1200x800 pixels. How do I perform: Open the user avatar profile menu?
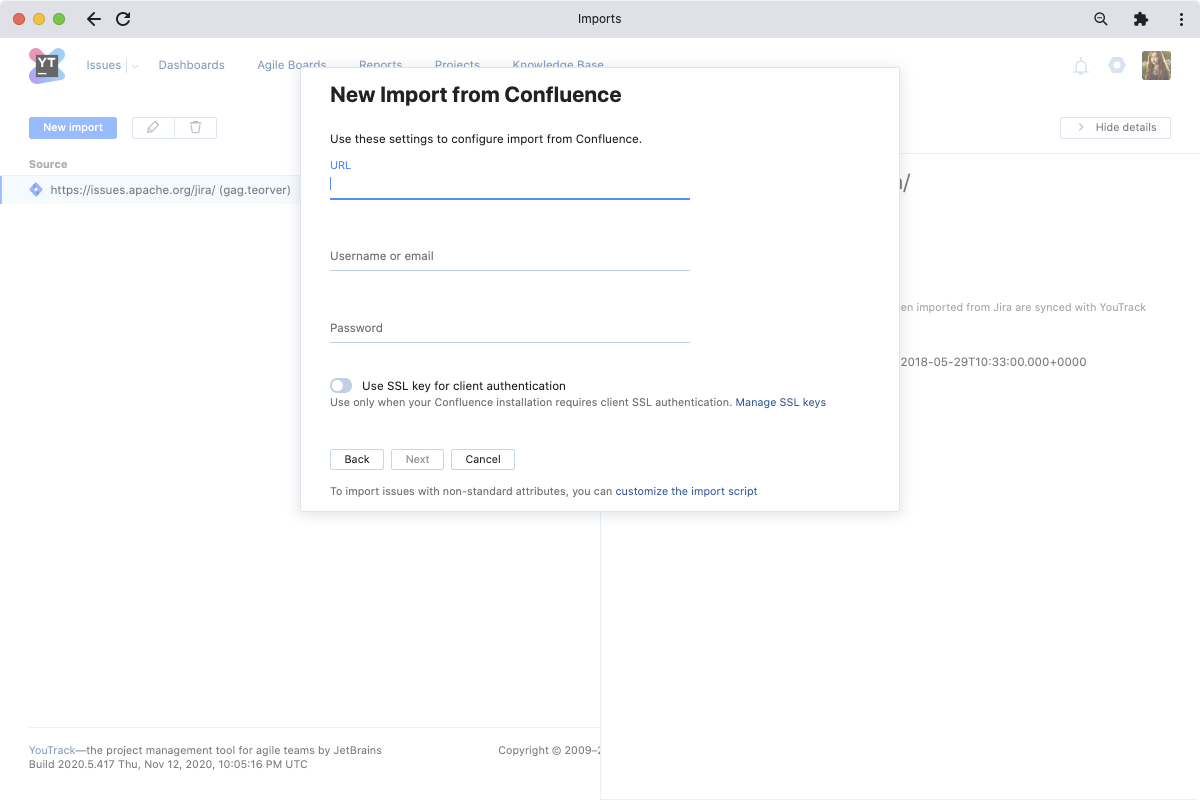click(1156, 65)
